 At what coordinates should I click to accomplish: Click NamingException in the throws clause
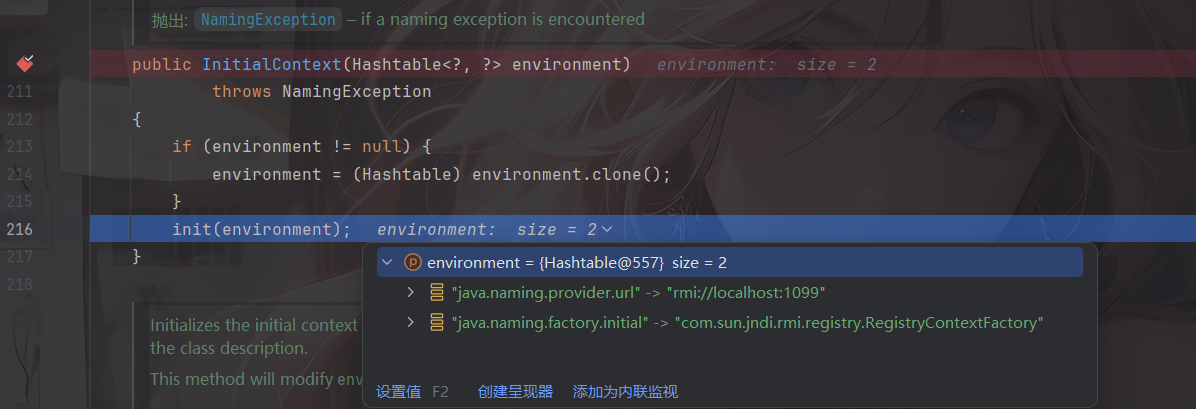(356, 92)
